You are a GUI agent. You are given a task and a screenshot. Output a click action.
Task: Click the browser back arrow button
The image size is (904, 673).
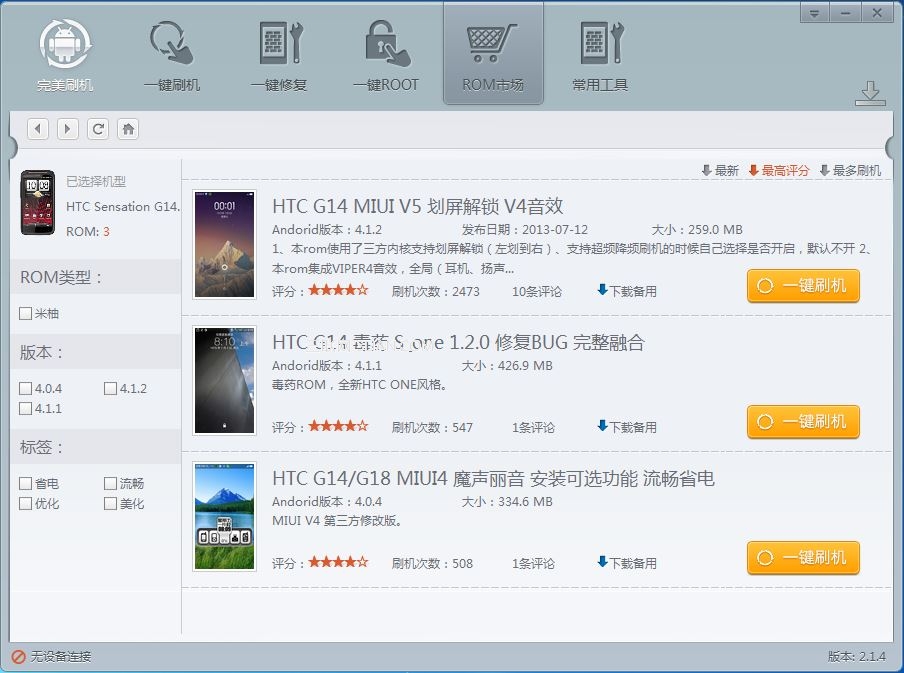(38, 128)
